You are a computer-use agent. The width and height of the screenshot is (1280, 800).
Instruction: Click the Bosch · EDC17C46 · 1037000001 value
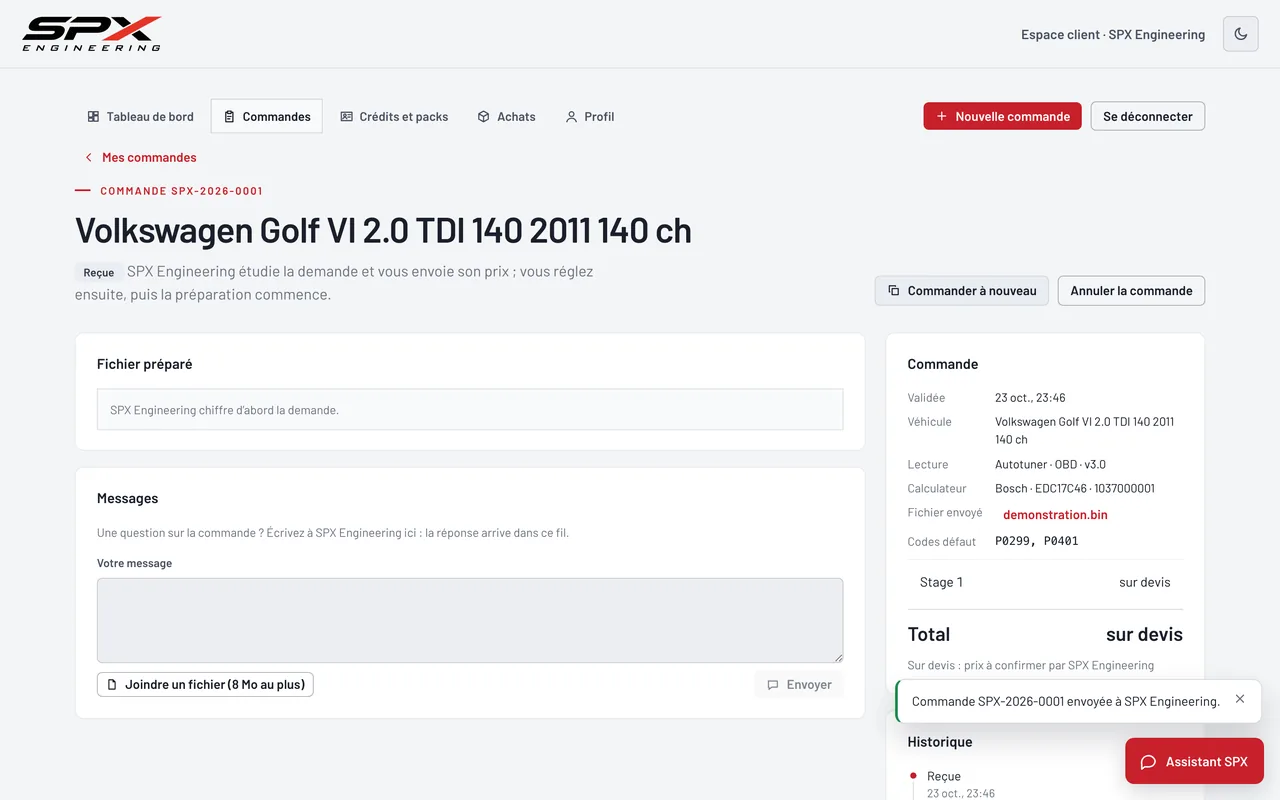coord(1075,489)
